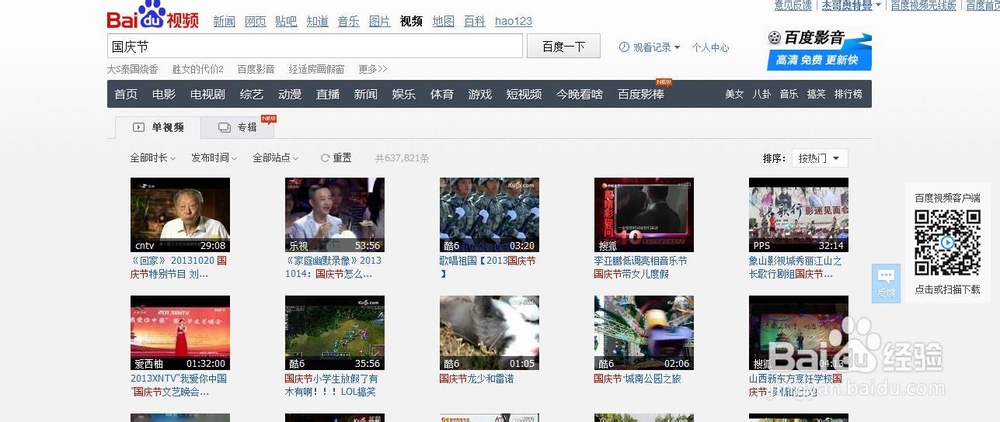Open the 酷6 01:05 cat video thumbnail
This screenshot has height=422, width=1000.
489,333
